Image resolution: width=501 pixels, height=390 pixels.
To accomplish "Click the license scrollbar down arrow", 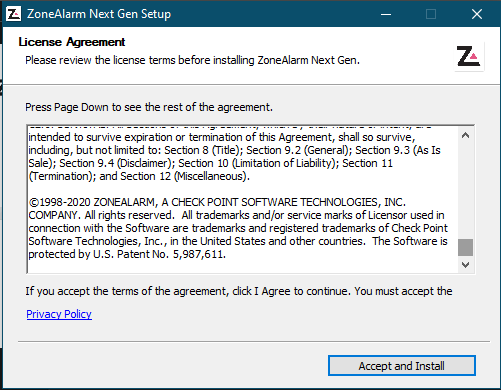I will pos(465,265).
